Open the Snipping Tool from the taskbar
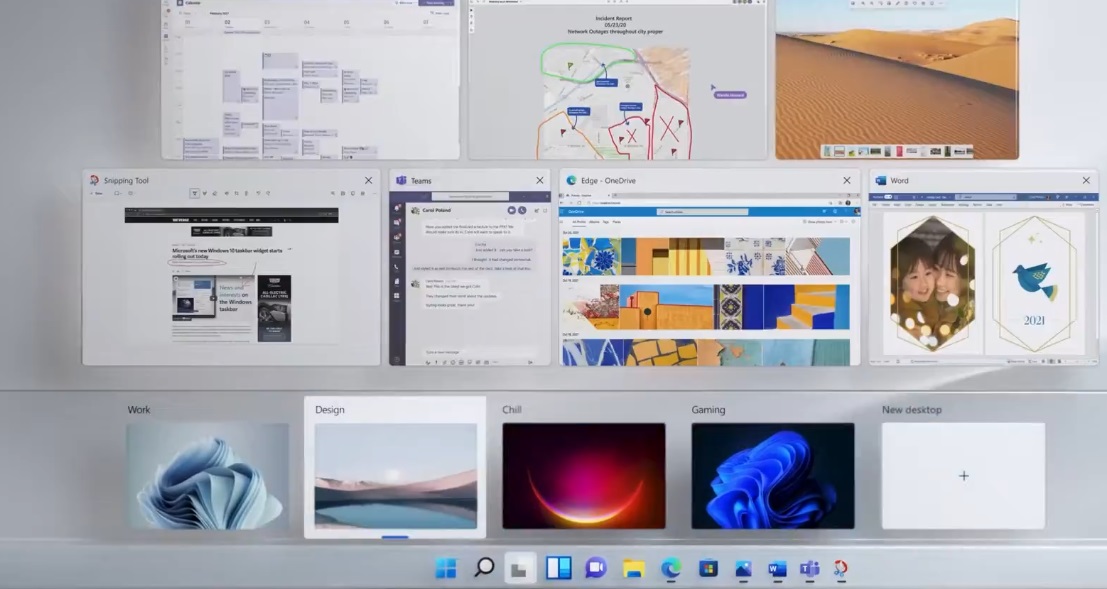Screen dimensions: 1107x589 (841, 568)
